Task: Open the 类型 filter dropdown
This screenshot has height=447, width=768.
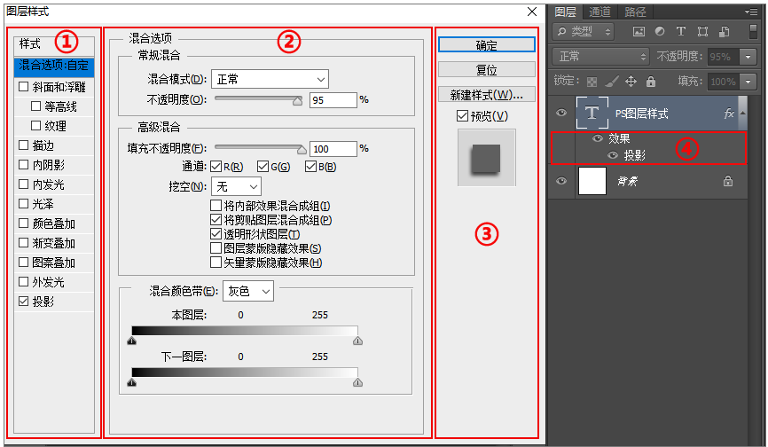Action: coord(584,32)
